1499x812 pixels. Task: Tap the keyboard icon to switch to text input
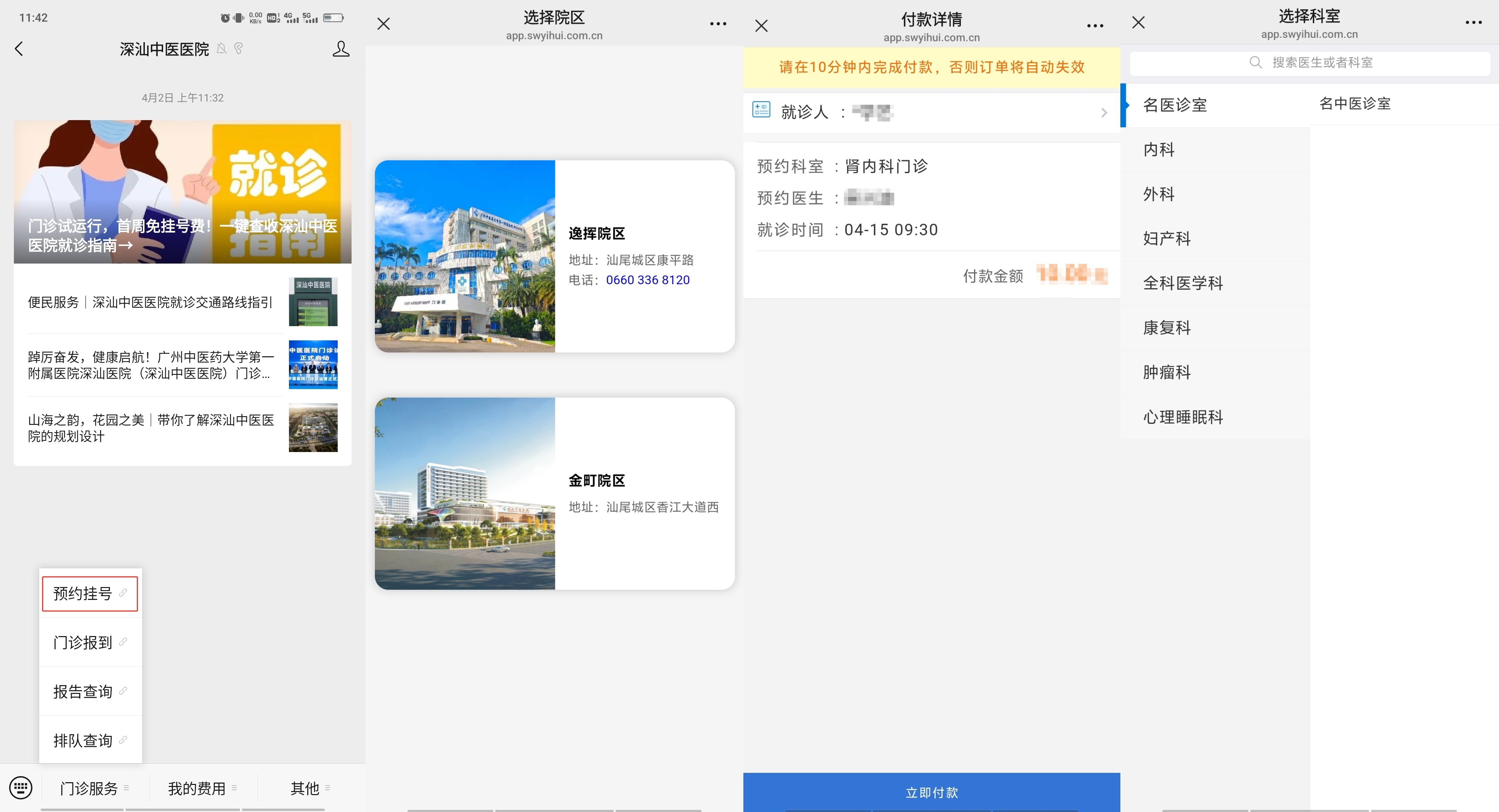(21, 787)
